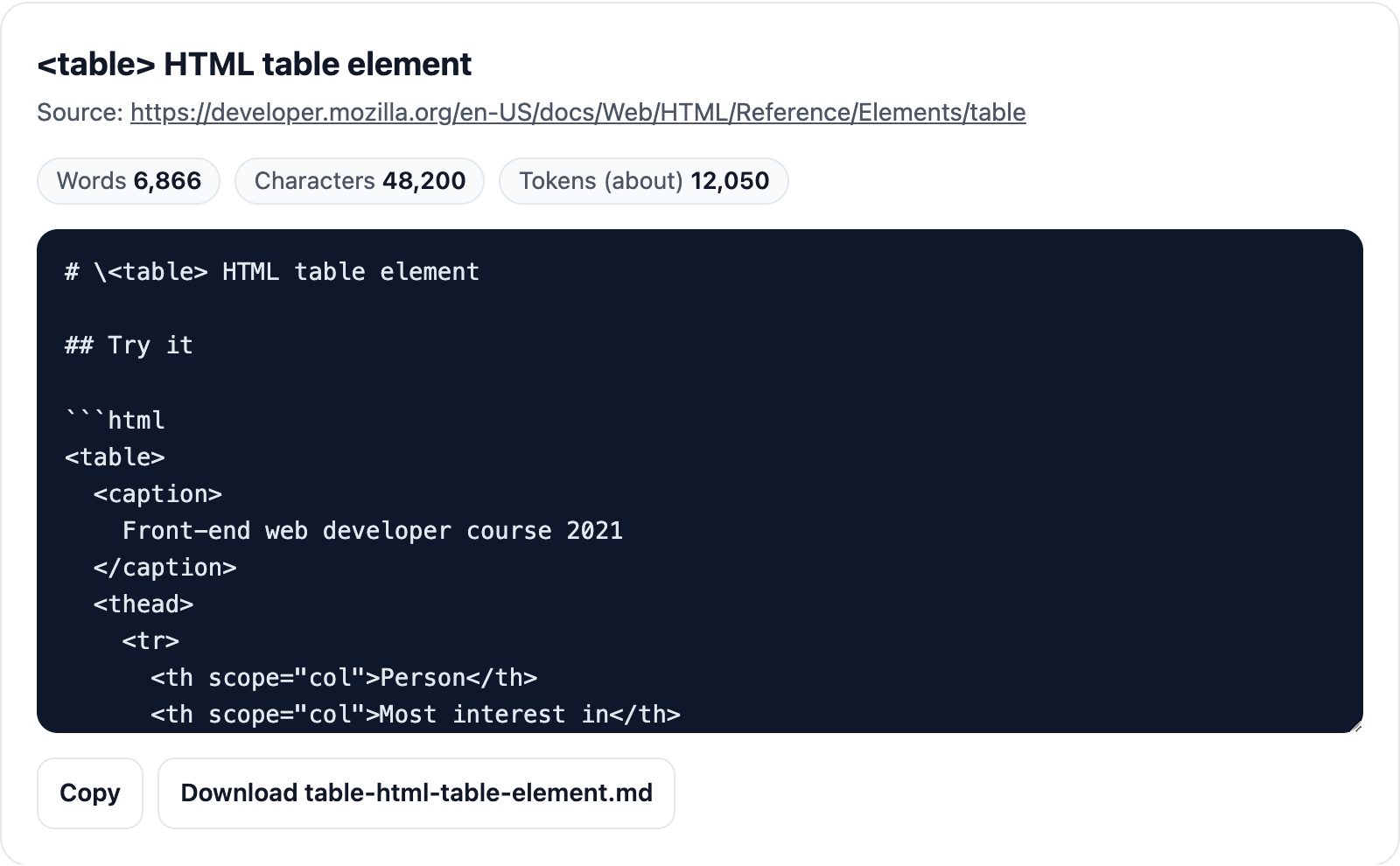1400x866 pixels.
Task: Click the '</caption>' closing tag line
Action: [x=165, y=568]
